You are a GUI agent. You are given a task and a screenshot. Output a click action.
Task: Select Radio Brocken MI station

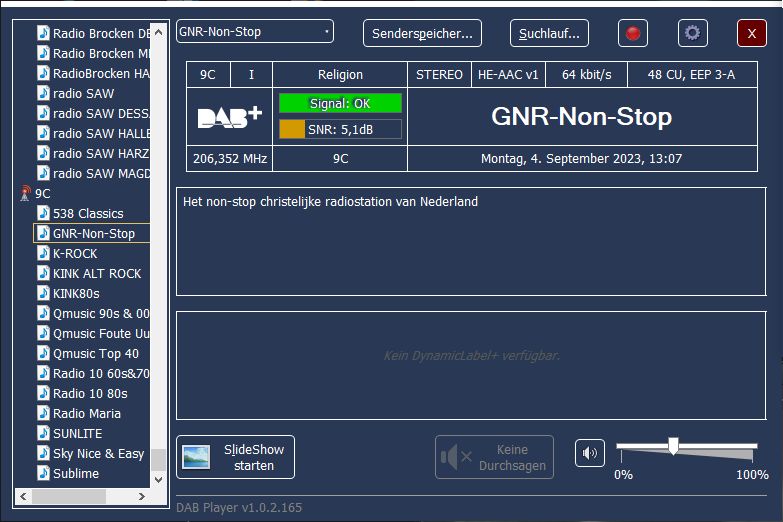tap(101, 53)
